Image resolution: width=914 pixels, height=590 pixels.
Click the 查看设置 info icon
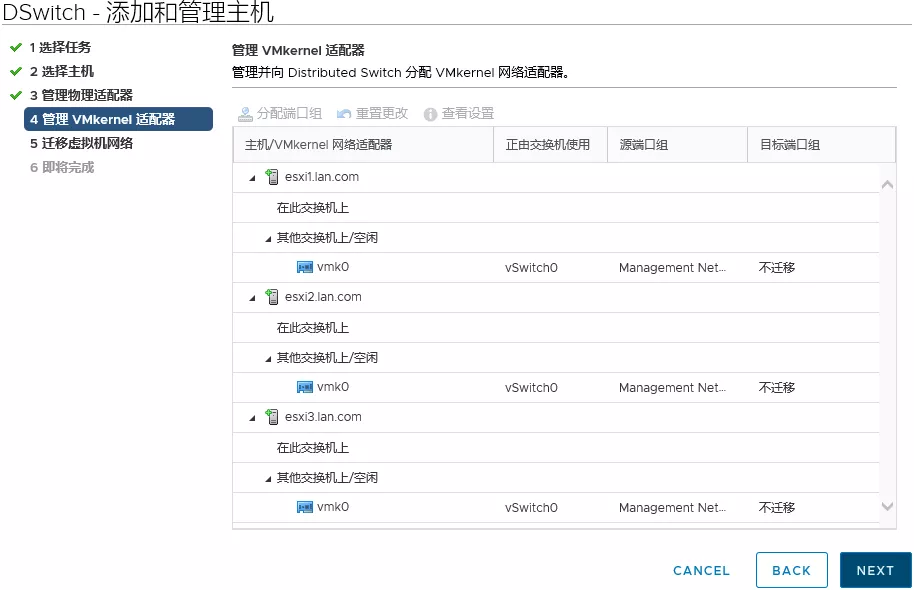[431, 114]
